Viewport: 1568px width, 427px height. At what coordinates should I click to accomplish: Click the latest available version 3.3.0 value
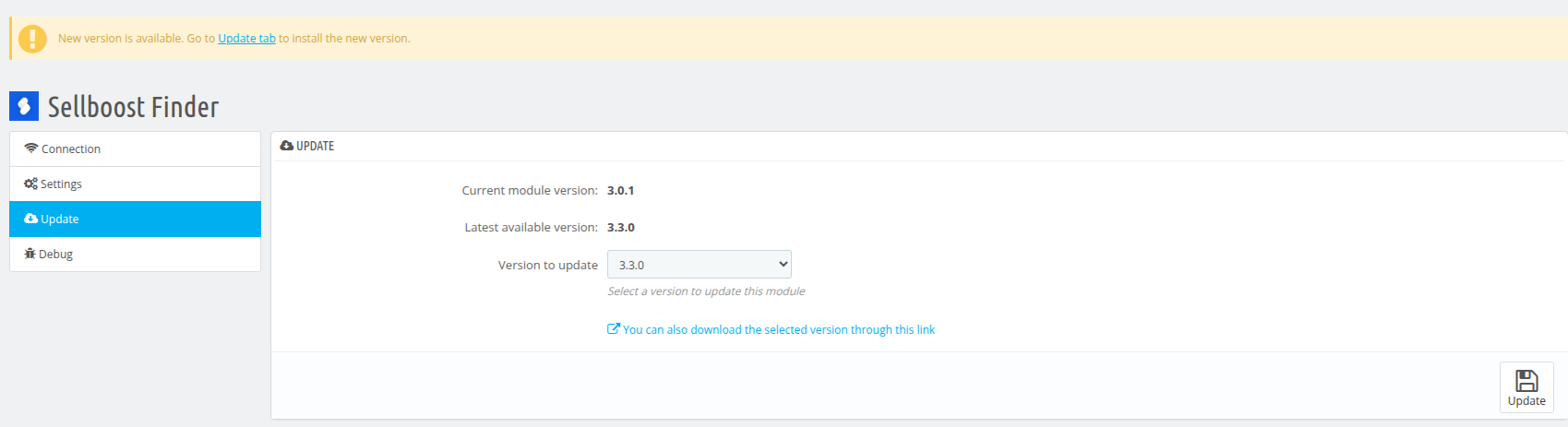coord(621,228)
